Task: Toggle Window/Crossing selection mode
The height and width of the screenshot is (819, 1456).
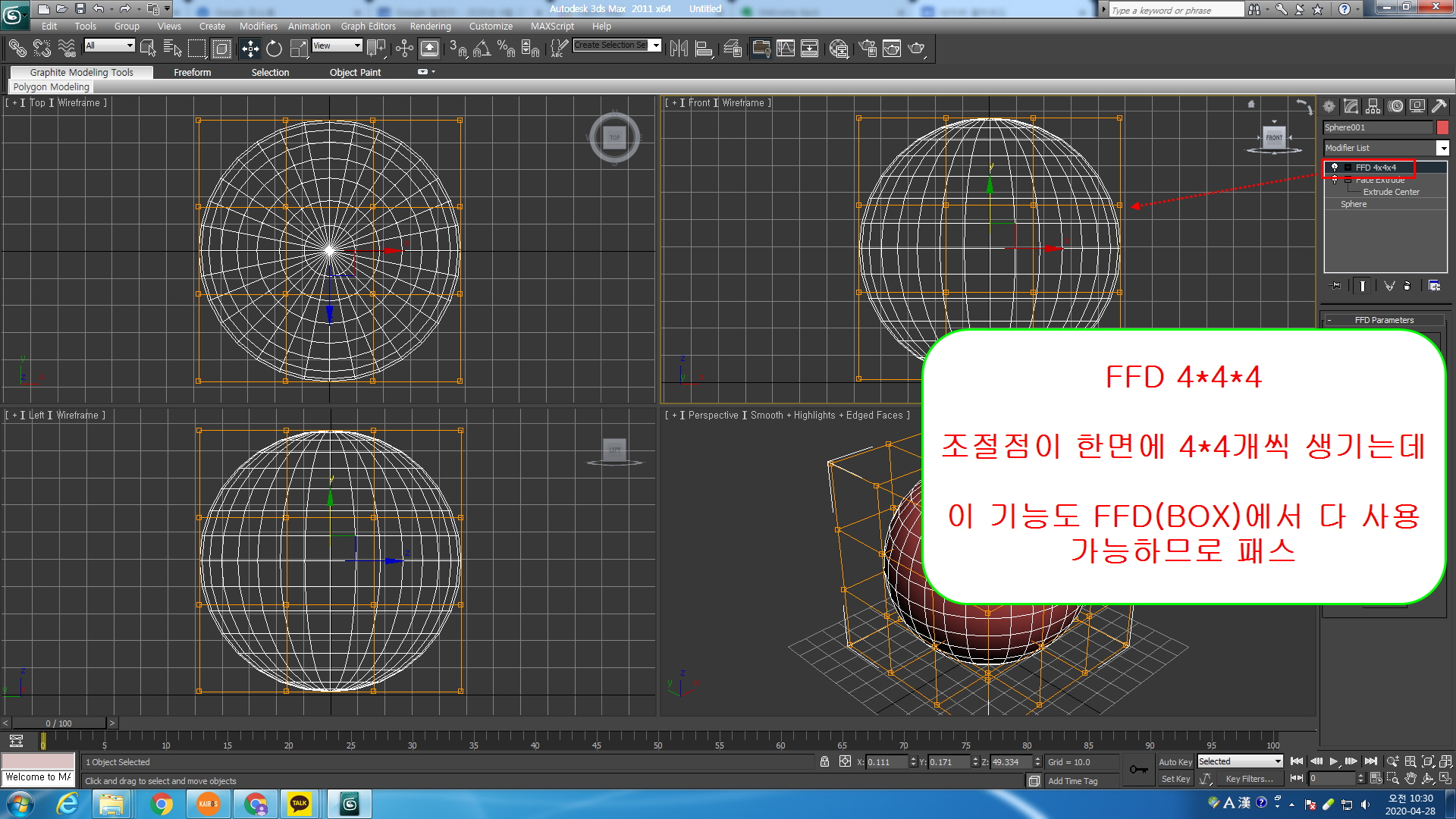Action: pyautogui.click(x=221, y=49)
